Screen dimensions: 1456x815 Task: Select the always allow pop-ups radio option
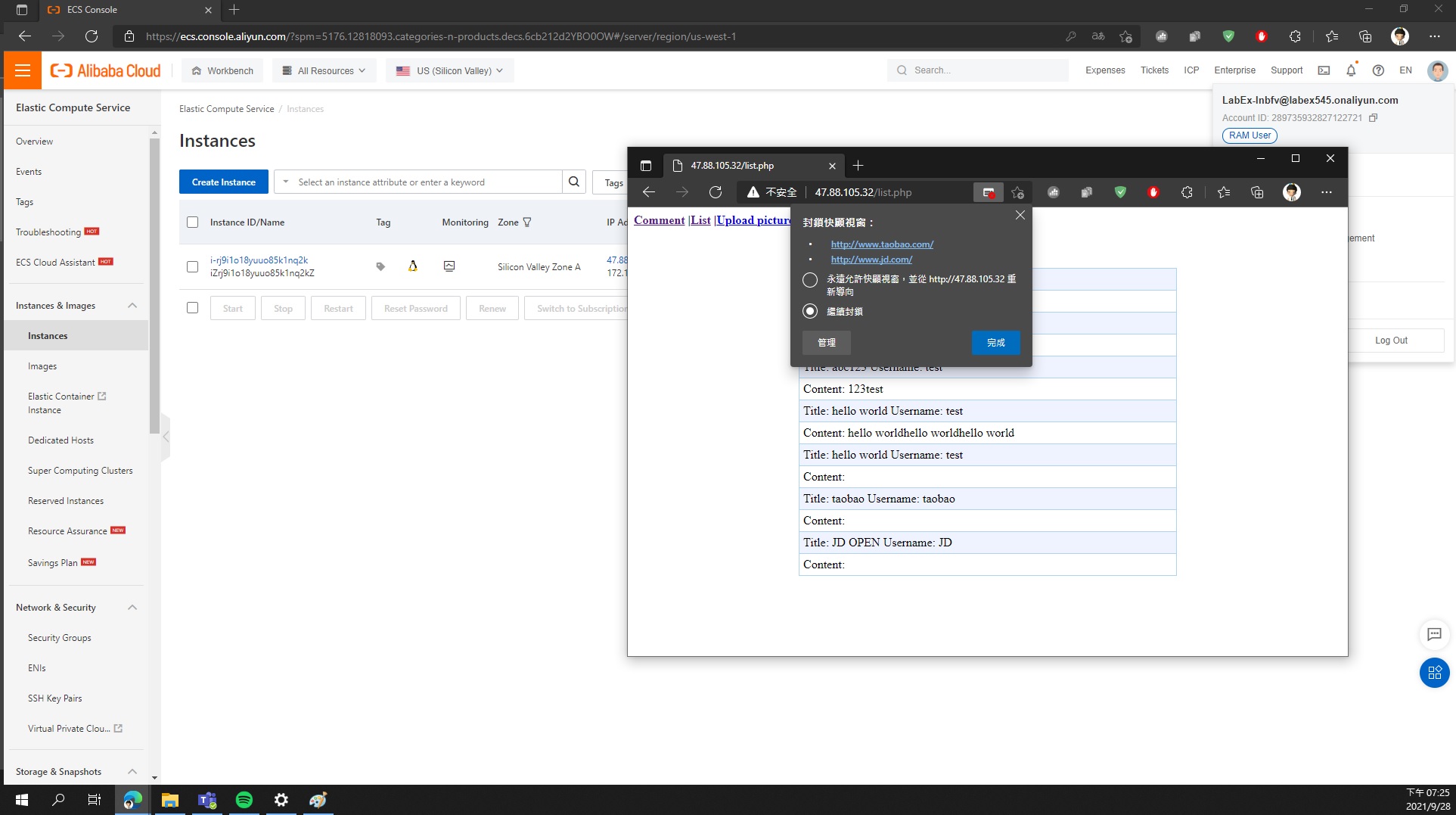pyautogui.click(x=810, y=280)
